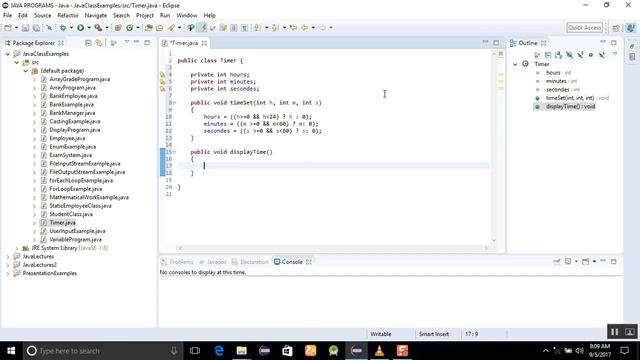Image resolution: width=640 pixels, height=360 pixels.
Task: Click the New Java Package toolbar icon
Action: tap(118, 28)
